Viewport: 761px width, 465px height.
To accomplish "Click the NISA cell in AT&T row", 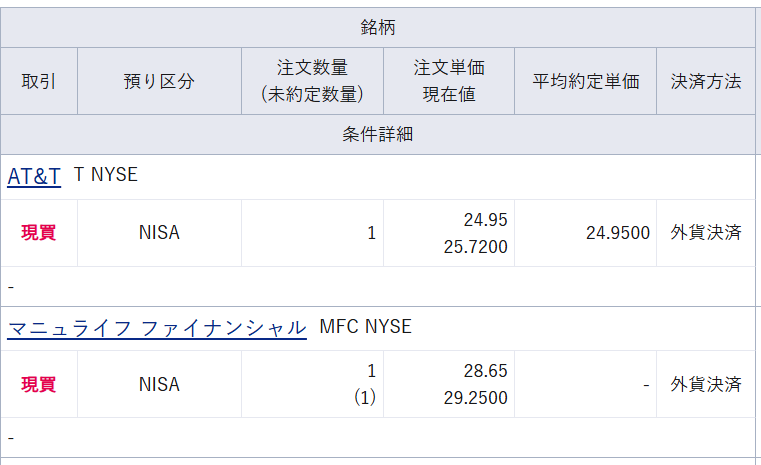I will (x=159, y=232).
